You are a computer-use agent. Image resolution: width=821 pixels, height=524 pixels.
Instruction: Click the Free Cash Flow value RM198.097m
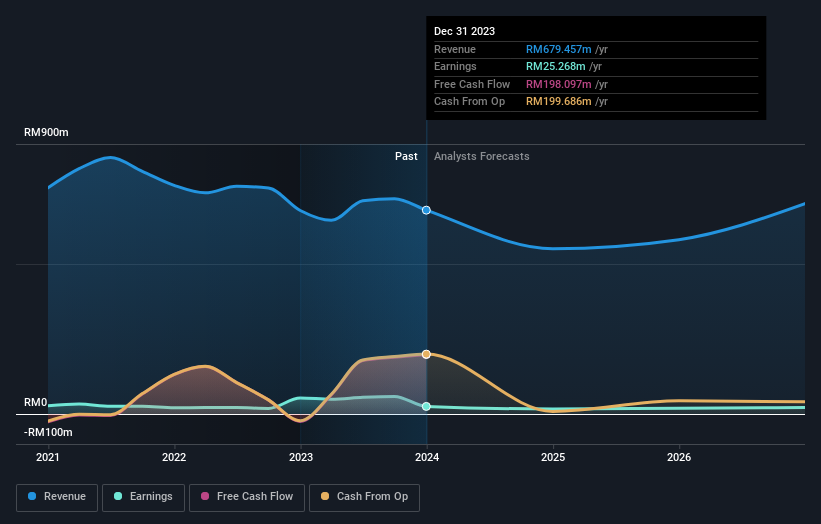tap(558, 84)
